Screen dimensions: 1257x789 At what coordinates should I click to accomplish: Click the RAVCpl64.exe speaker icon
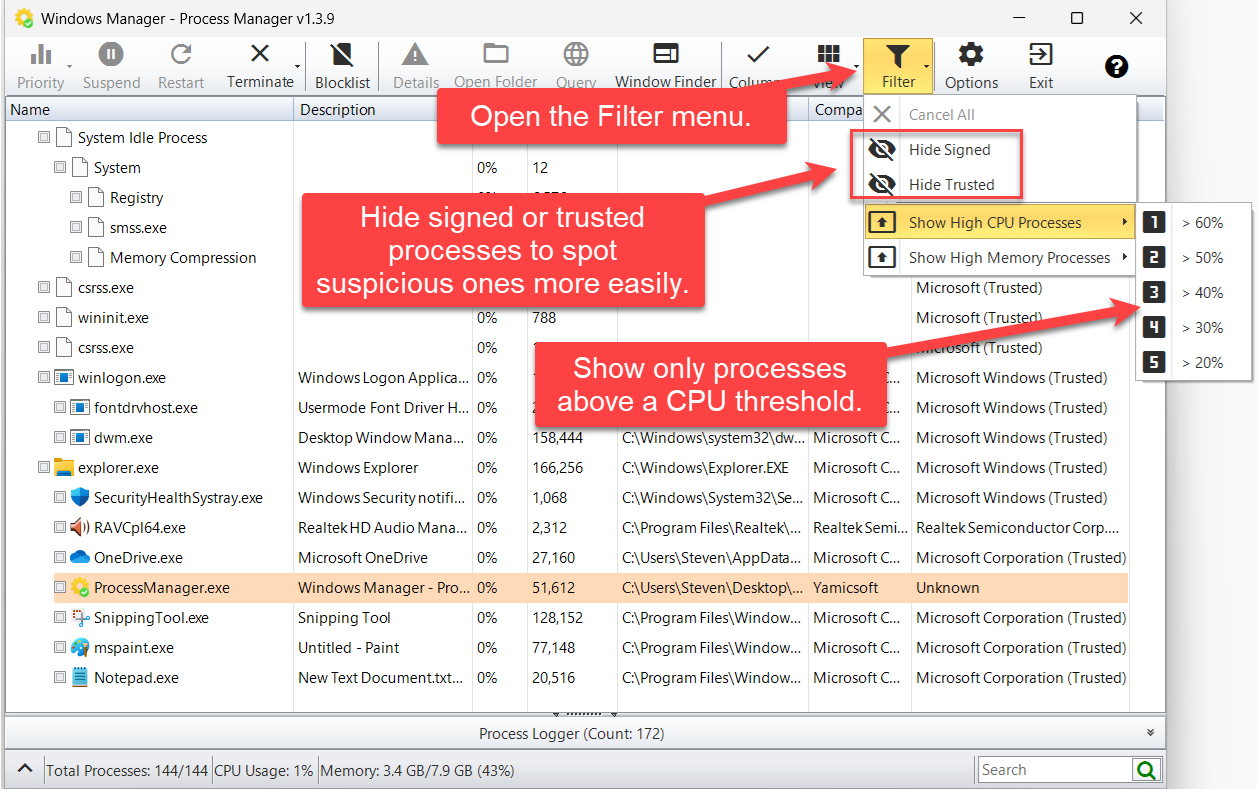[80, 528]
